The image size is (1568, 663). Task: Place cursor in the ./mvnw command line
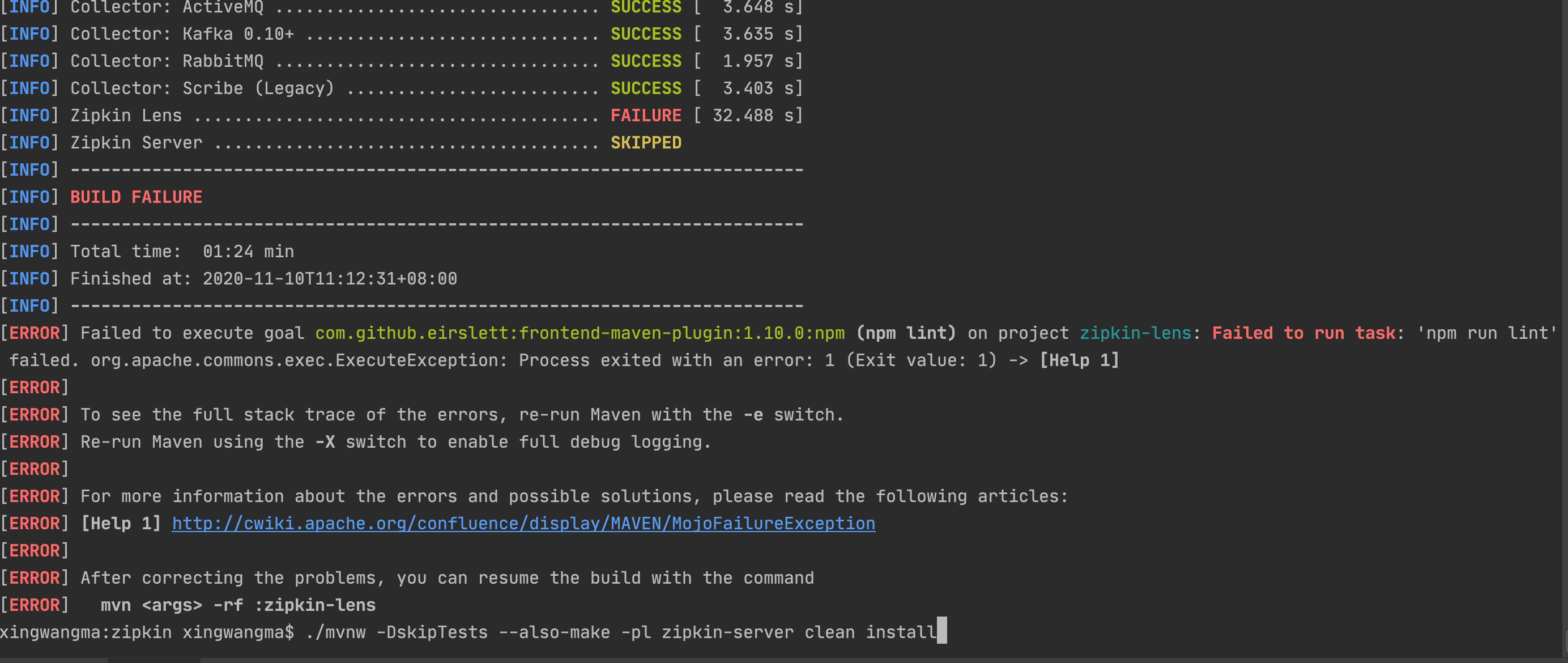pos(609,632)
